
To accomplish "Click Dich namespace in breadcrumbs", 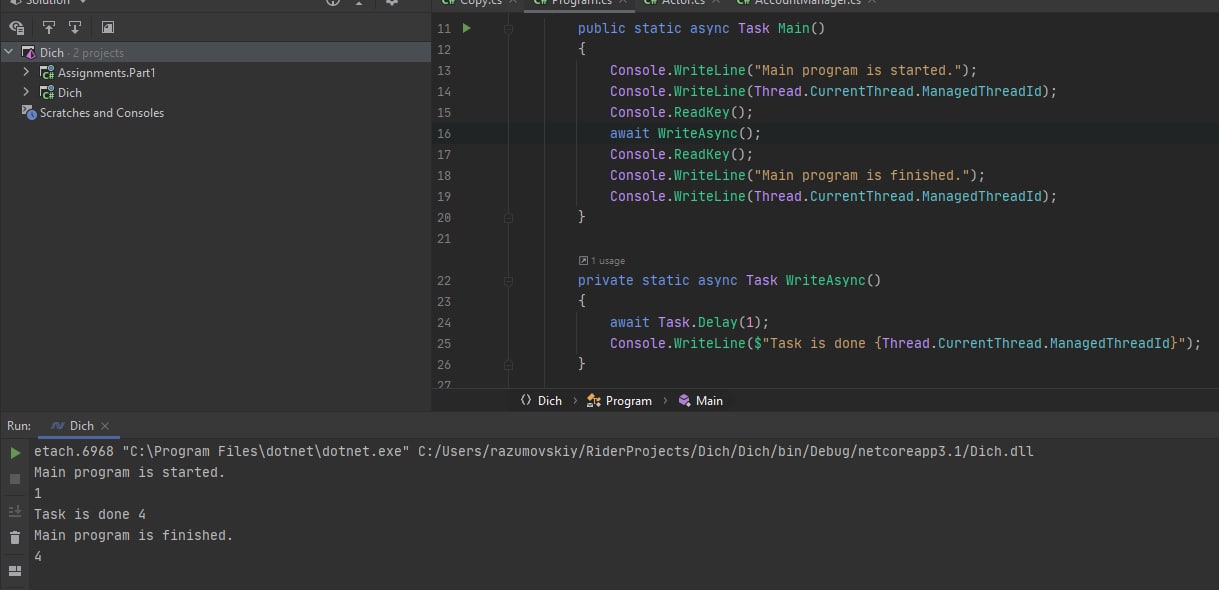I will [550, 401].
